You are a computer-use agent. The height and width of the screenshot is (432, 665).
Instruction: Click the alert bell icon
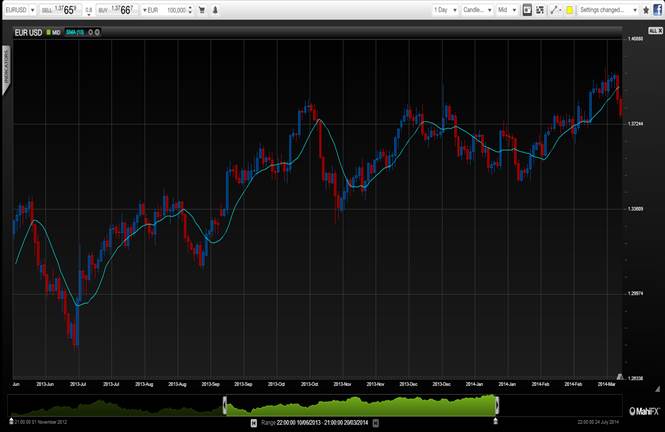pos(218,9)
